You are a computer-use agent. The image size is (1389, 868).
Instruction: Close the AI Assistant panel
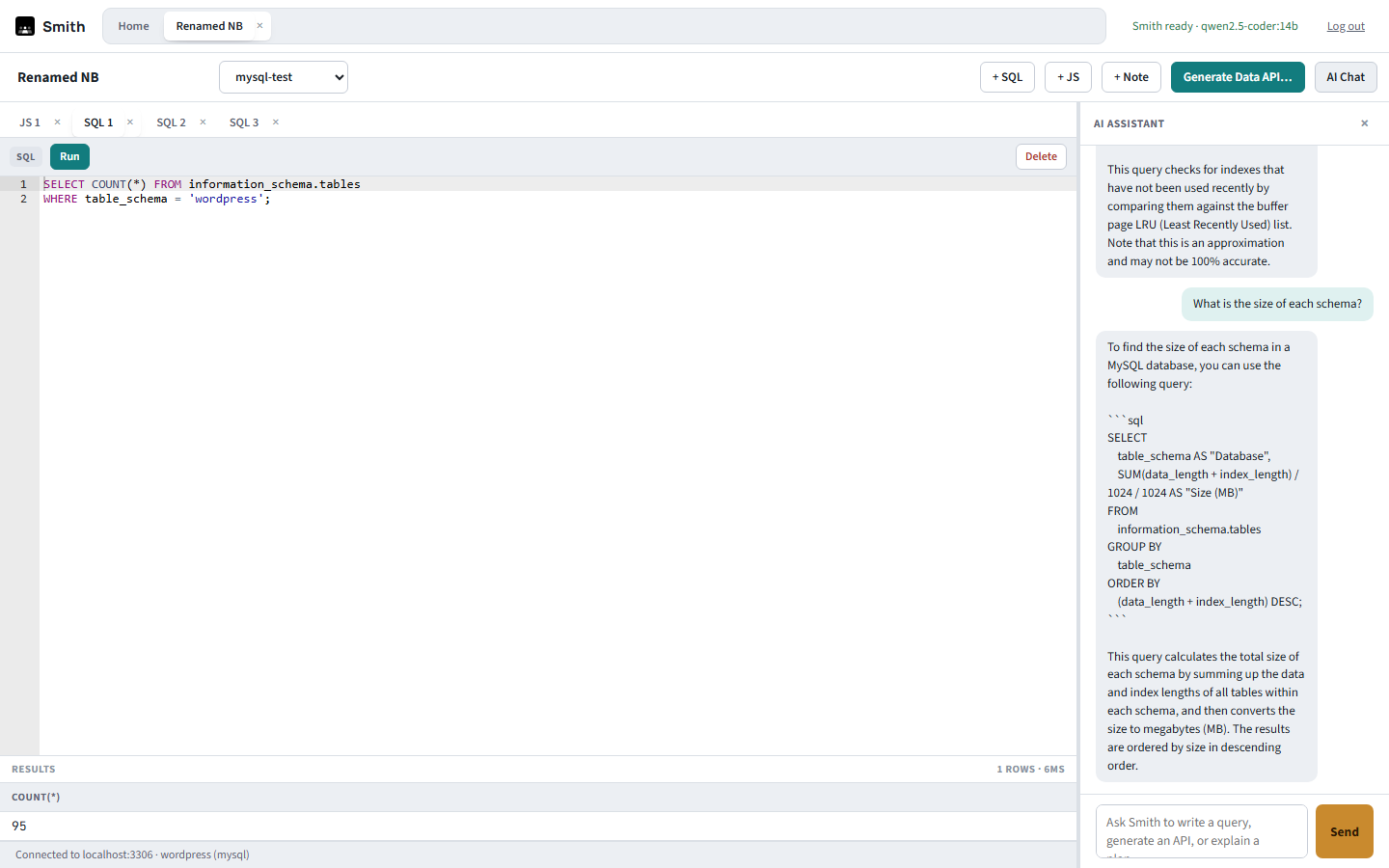[1364, 123]
